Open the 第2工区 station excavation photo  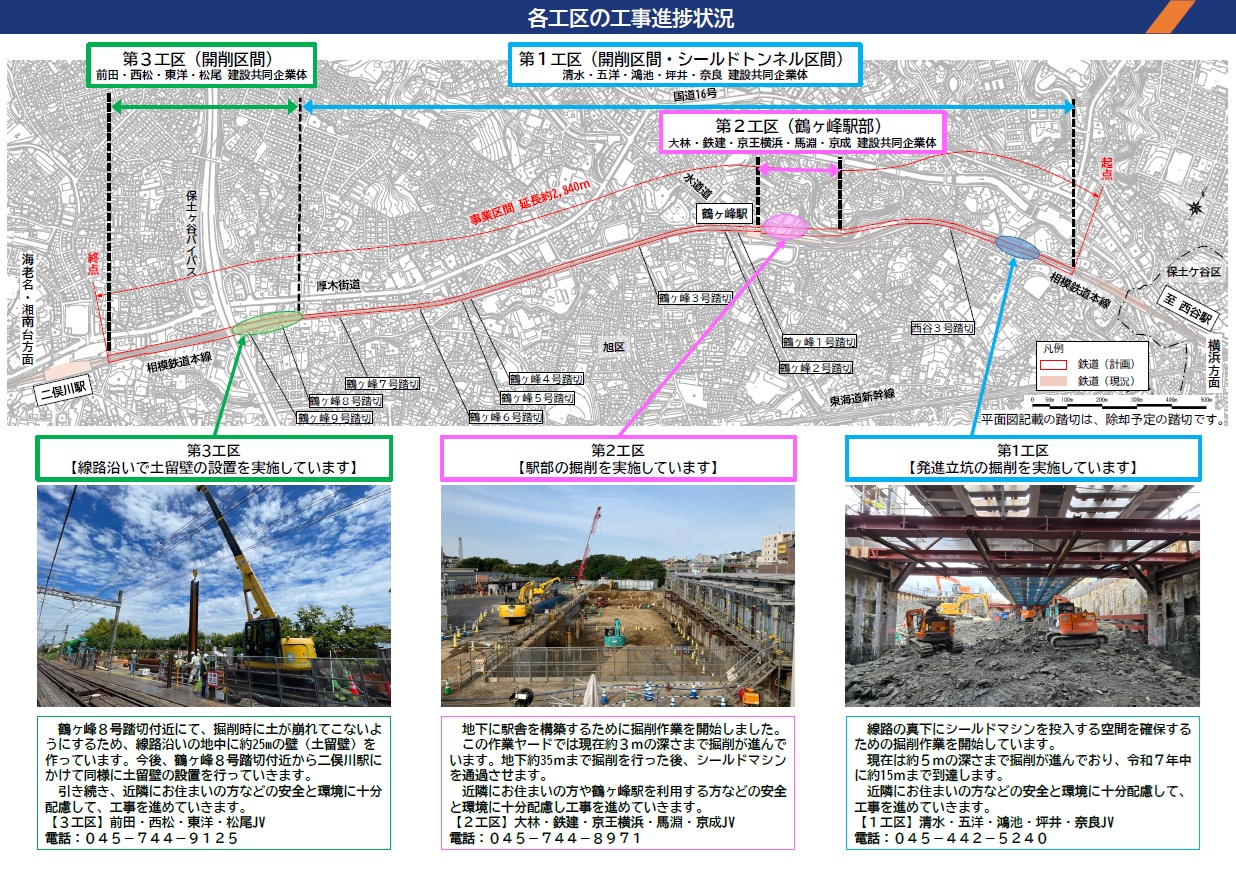[618, 596]
